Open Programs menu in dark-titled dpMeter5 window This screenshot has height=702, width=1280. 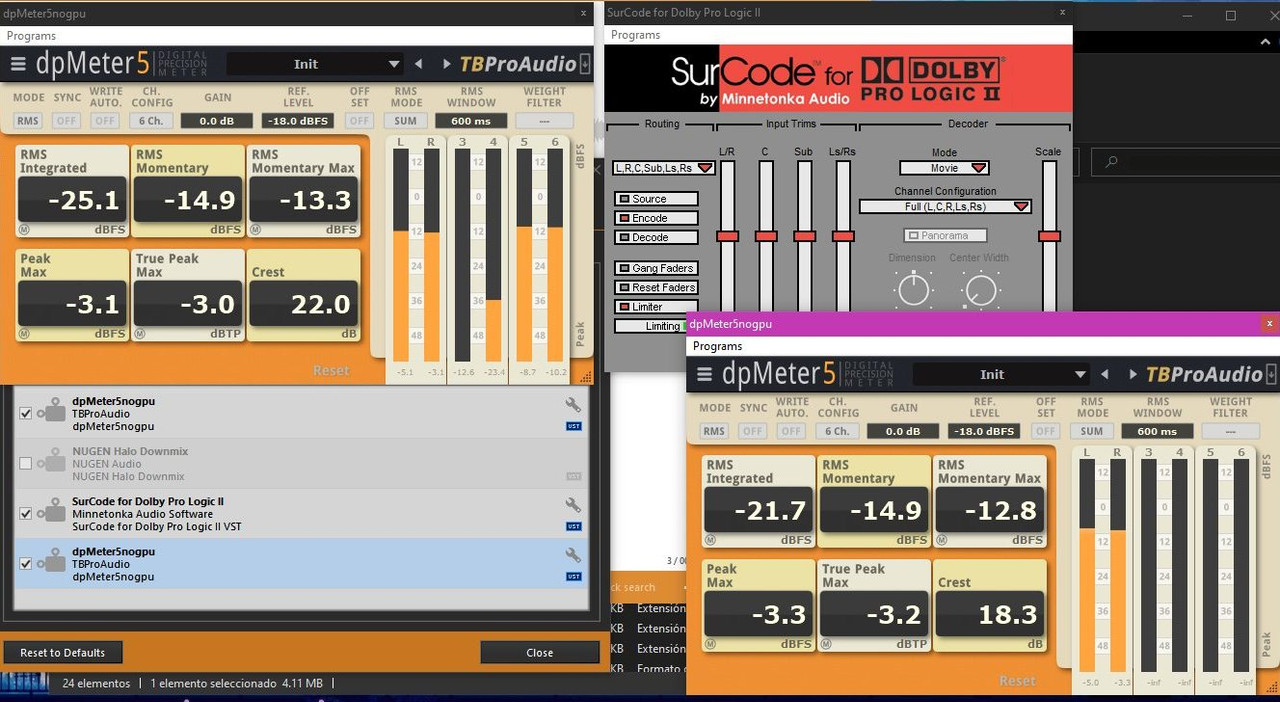[x=31, y=36]
